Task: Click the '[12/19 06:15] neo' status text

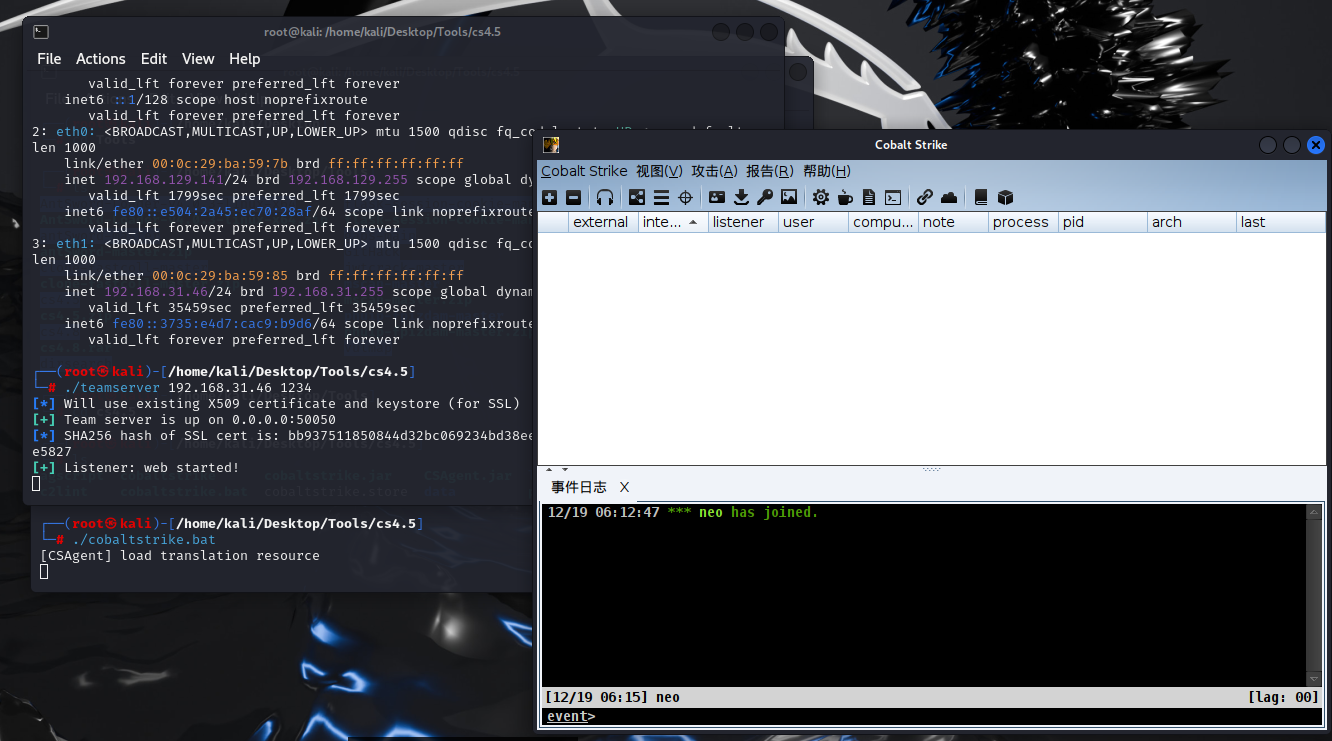Action: [x=613, y=697]
